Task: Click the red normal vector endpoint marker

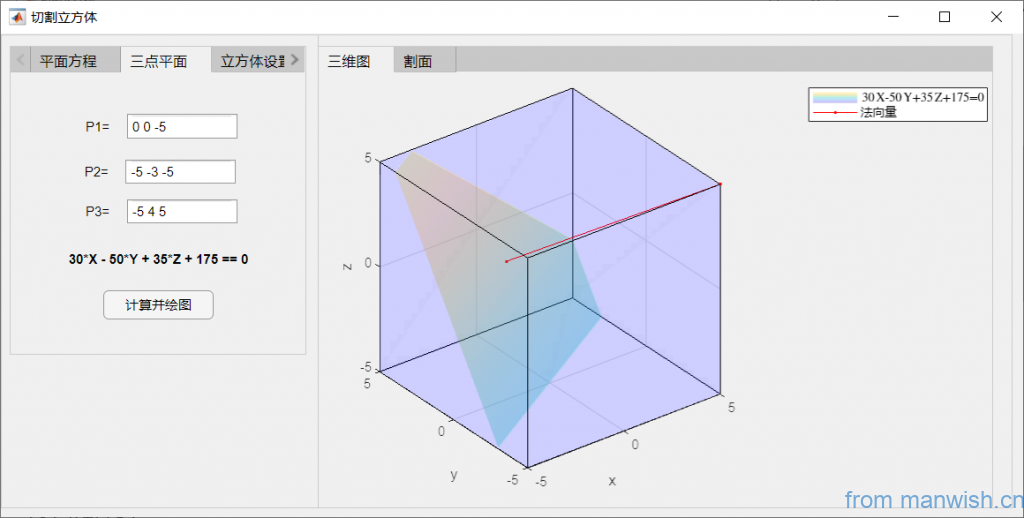Action: [720, 184]
